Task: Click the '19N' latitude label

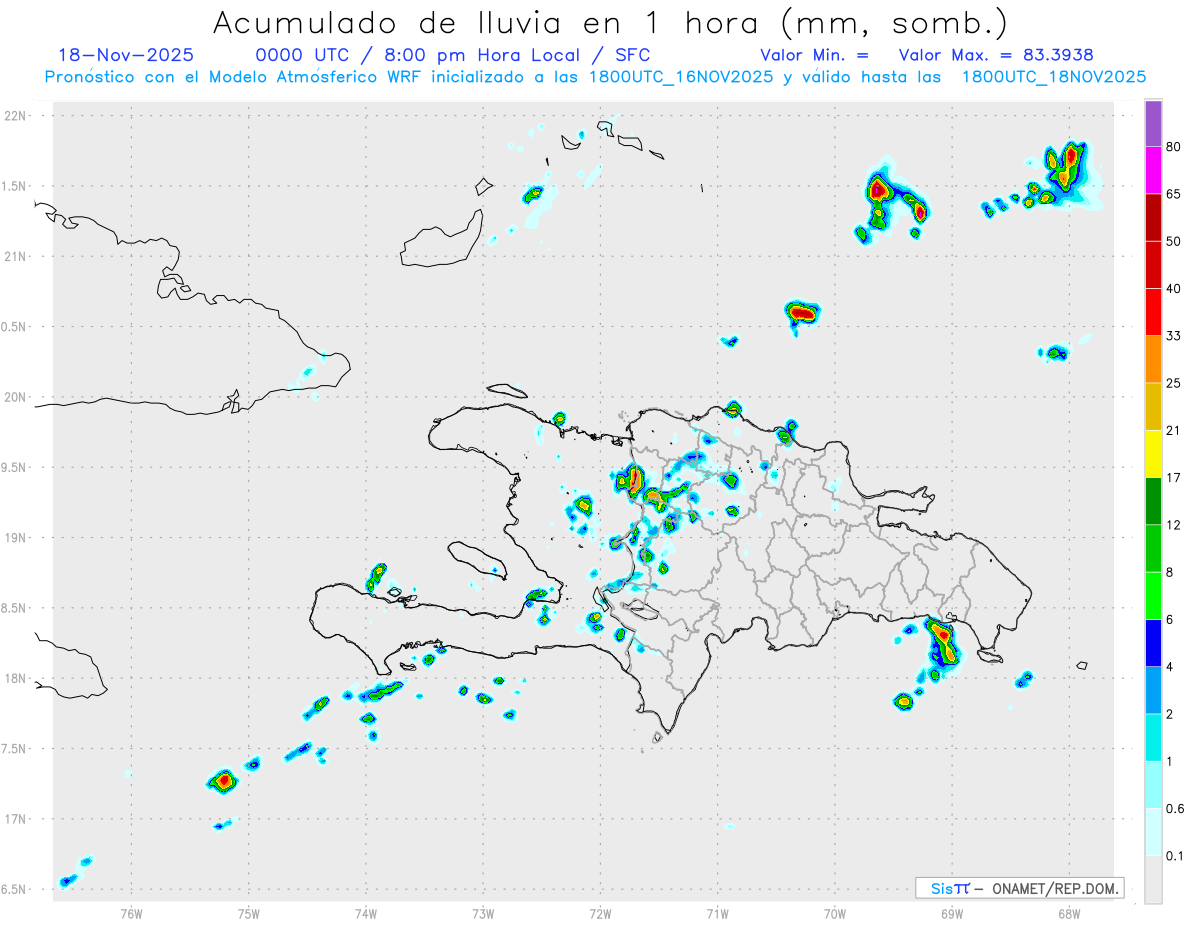Action: (17, 538)
